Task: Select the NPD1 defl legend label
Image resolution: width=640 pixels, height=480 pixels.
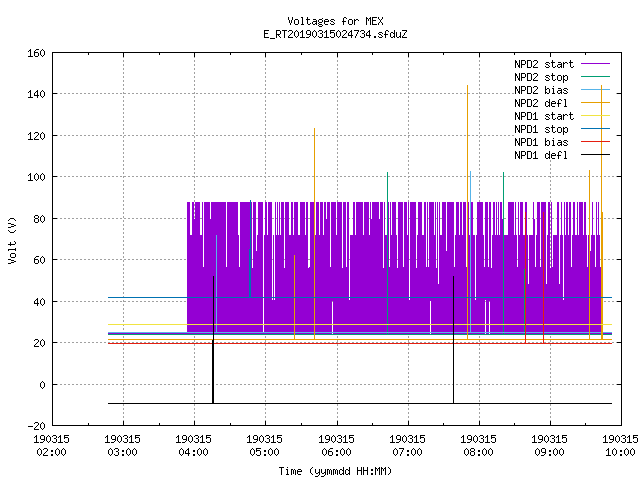Action: (x=541, y=155)
